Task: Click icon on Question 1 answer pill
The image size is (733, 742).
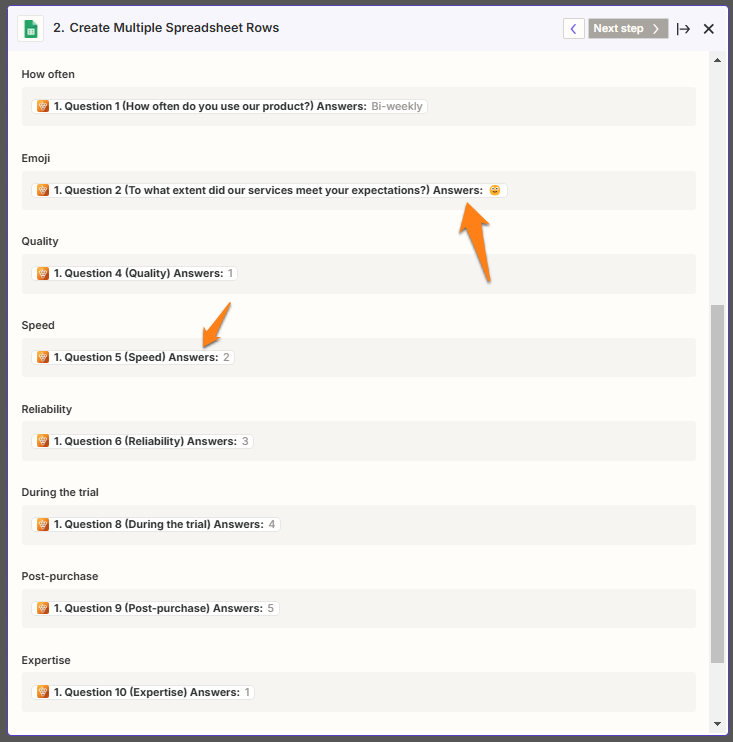Action: 43,106
